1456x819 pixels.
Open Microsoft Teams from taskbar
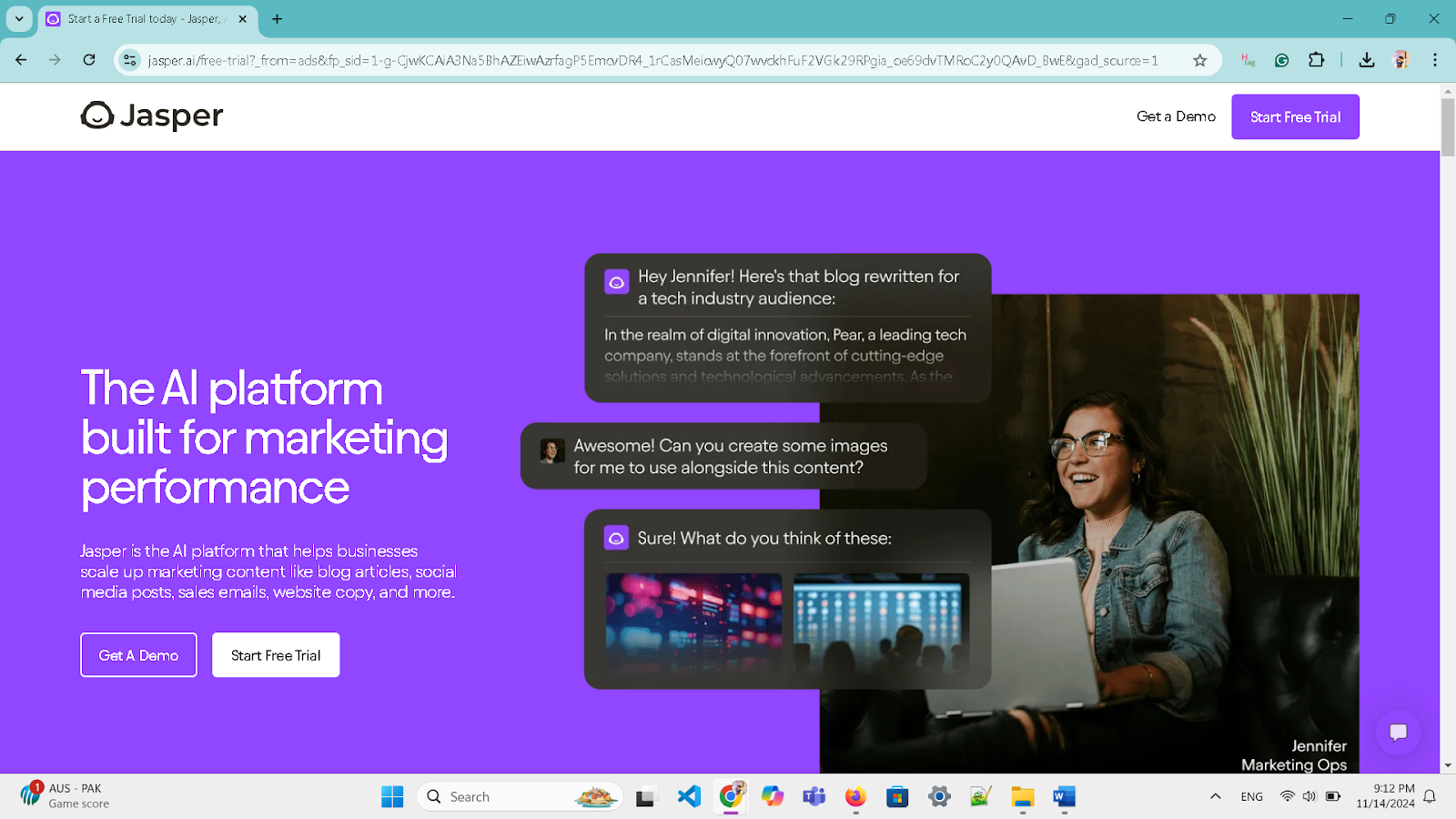point(814,796)
